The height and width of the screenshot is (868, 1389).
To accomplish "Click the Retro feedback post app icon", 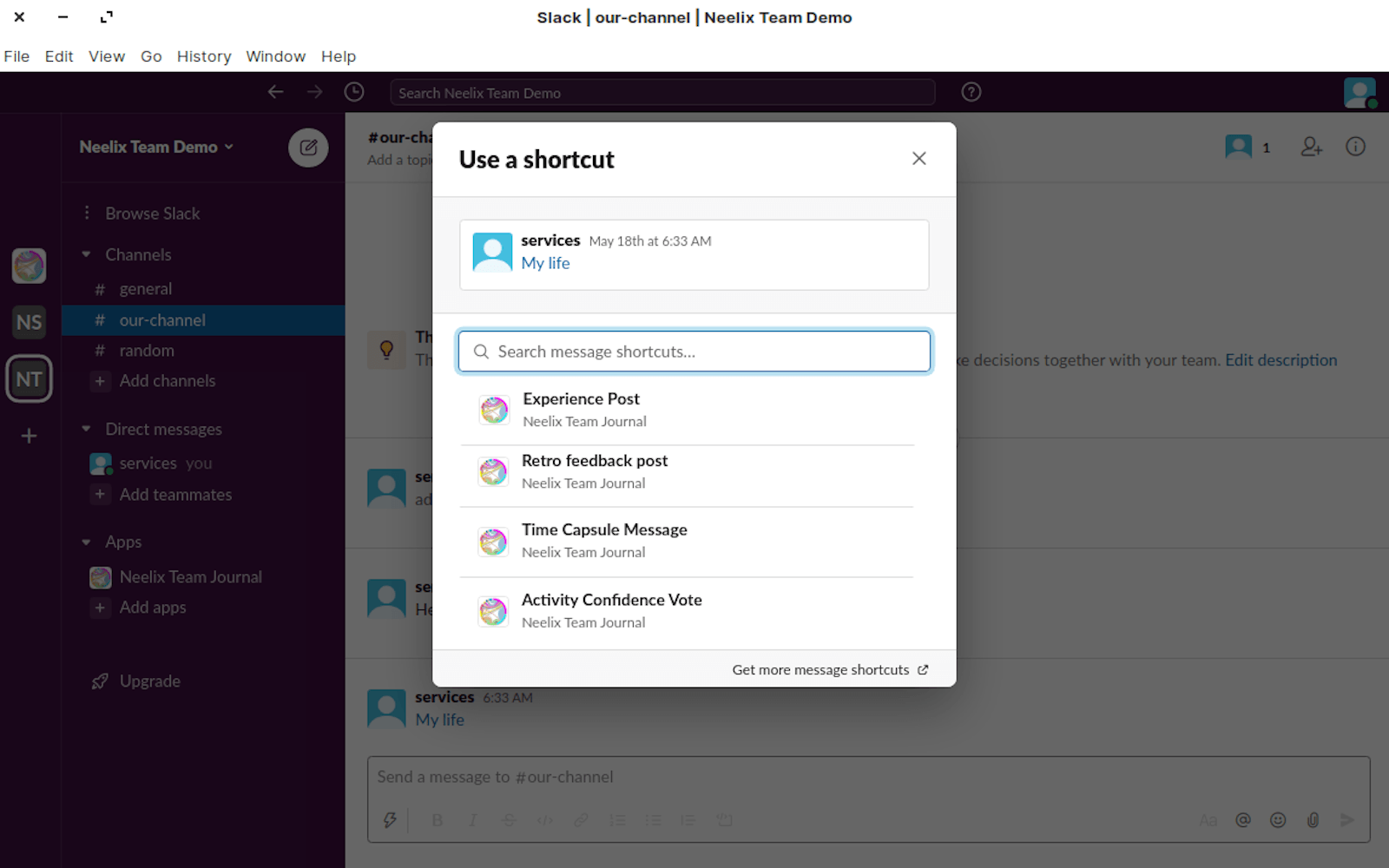I will (x=493, y=471).
